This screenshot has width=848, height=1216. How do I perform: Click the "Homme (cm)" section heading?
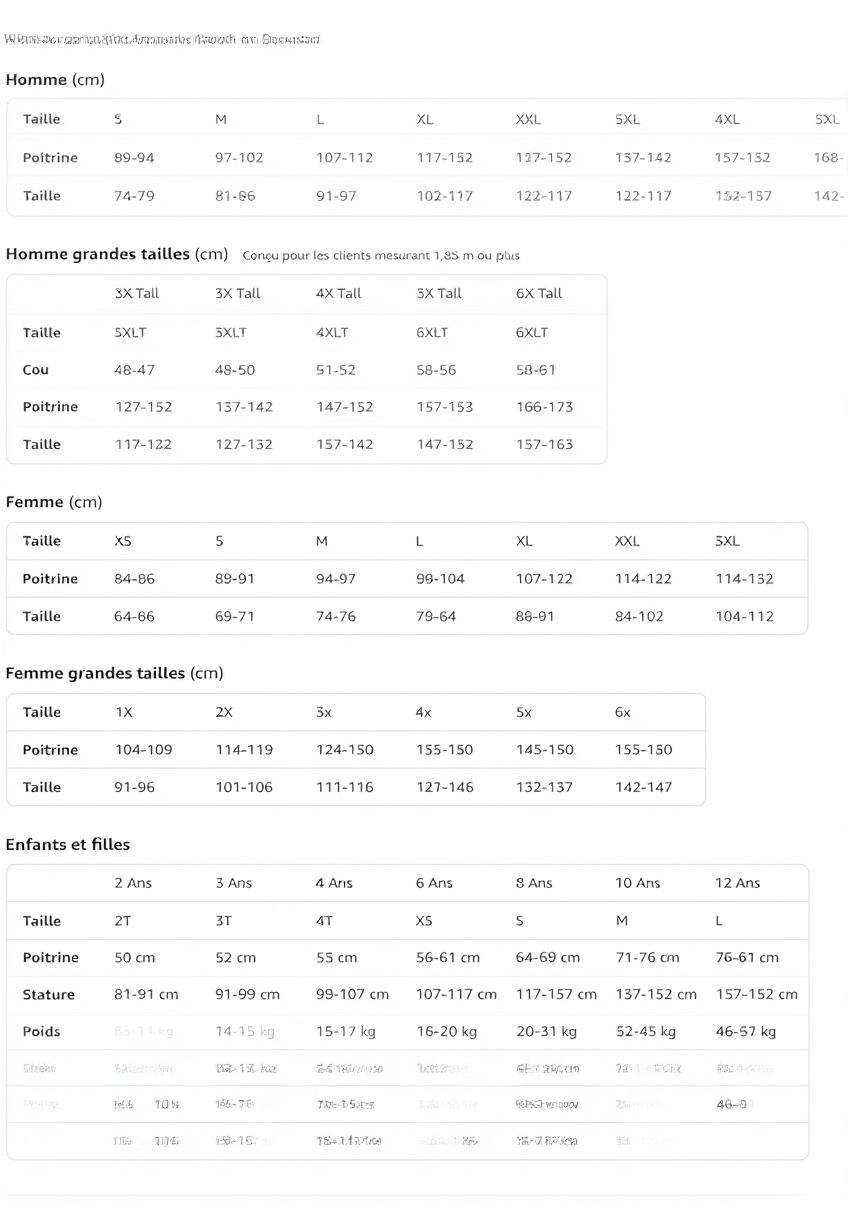pyautogui.click(x=55, y=80)
